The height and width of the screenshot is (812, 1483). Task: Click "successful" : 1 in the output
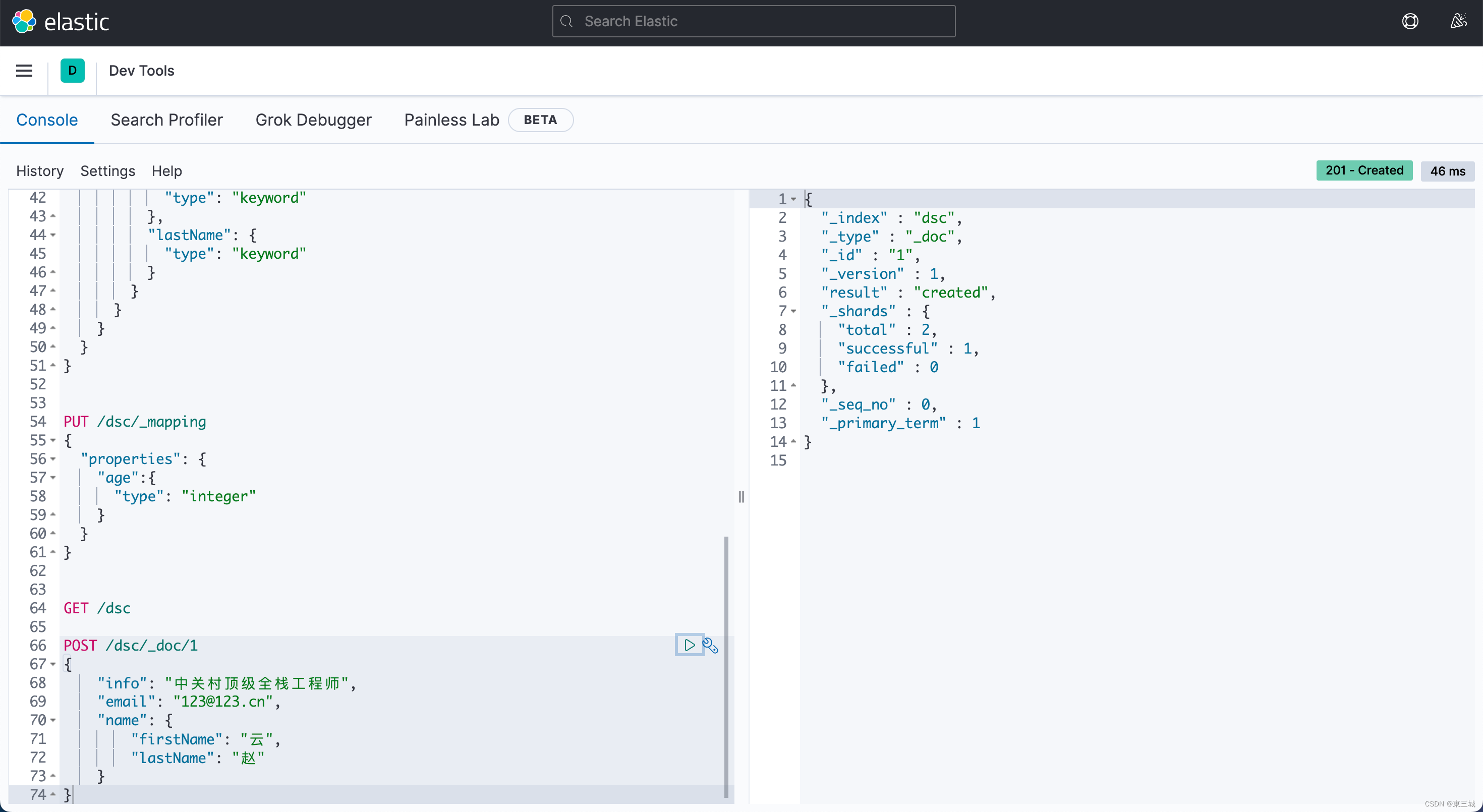908,348
